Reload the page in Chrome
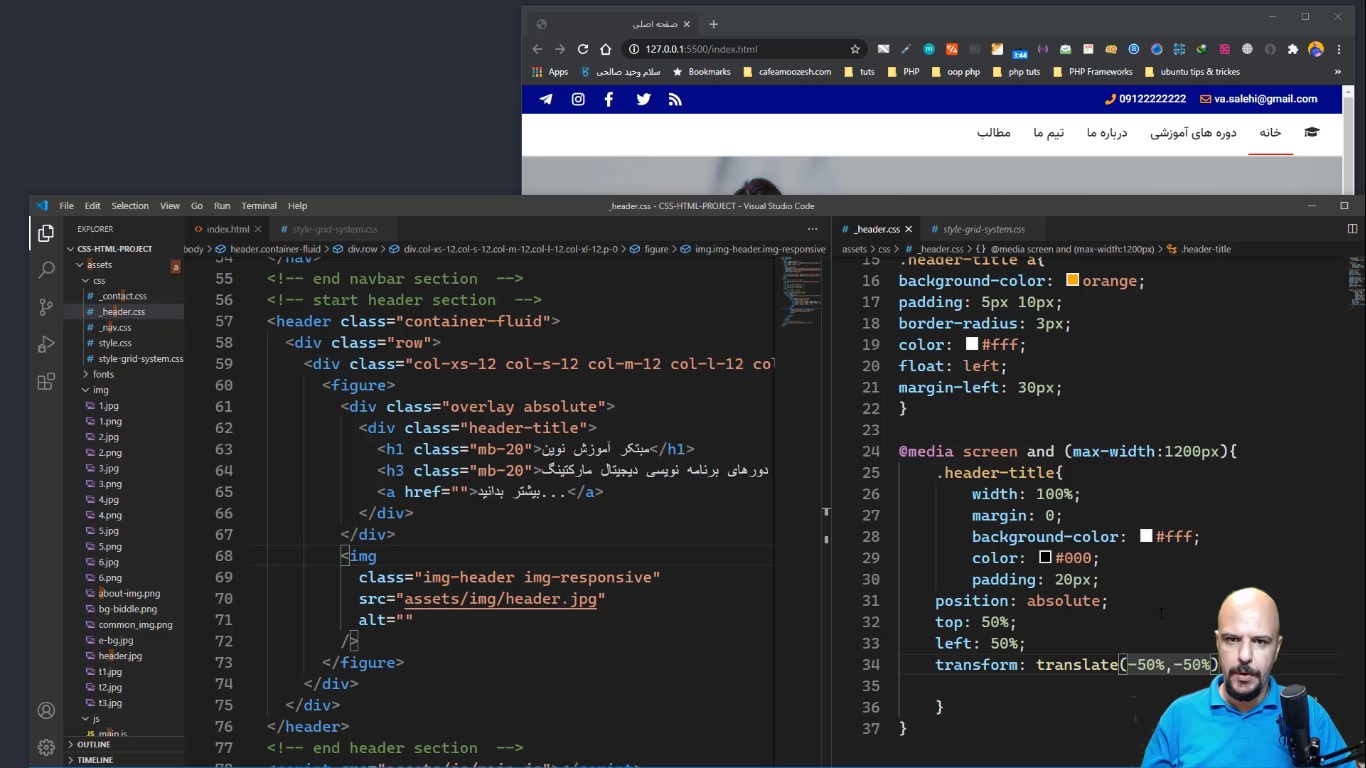Viewport: 1366px width, 768px height. click(x=583, y=49)
